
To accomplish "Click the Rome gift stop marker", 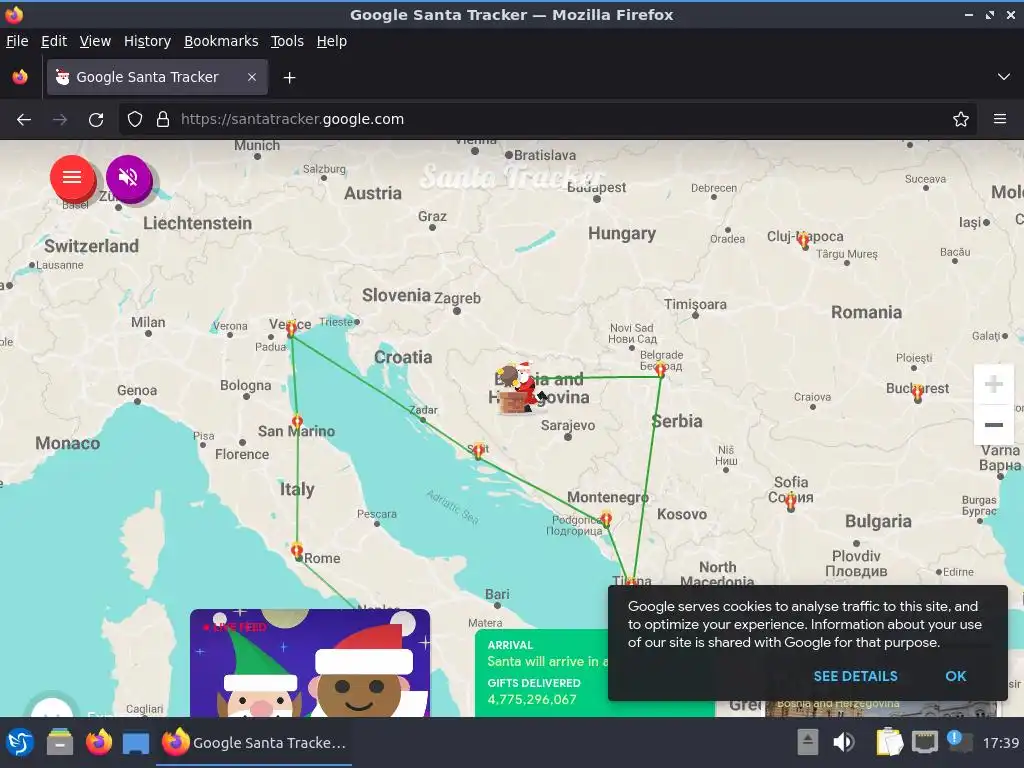I will click(x=297, y=551).
